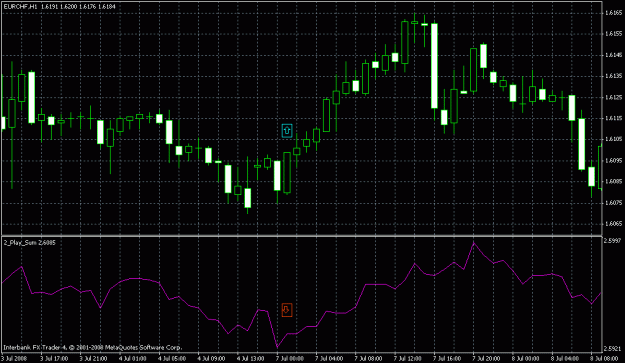Click the 4 Jul 05:00 time label
Screen dimensions: 625x363
point(172,358)
